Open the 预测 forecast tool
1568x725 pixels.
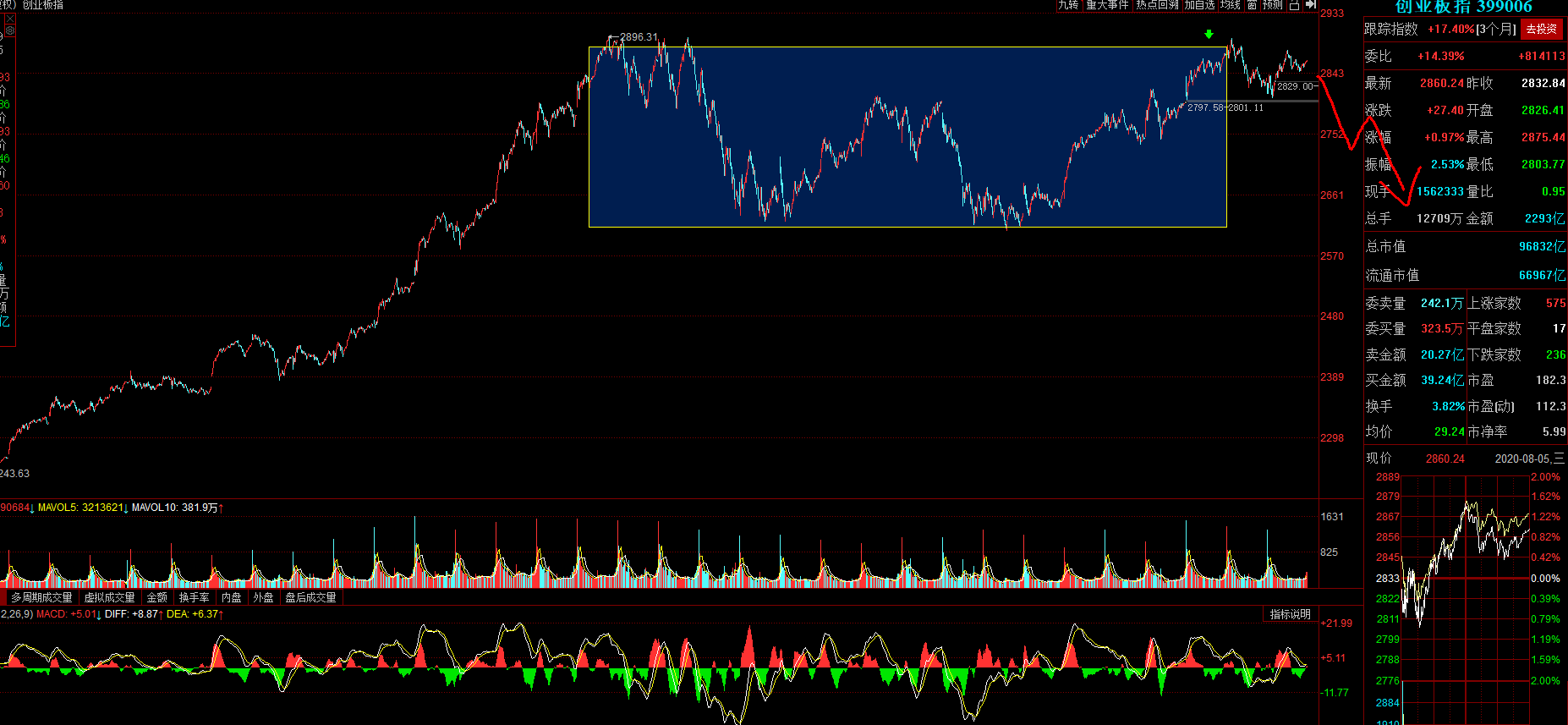(x=1273, y=5)
